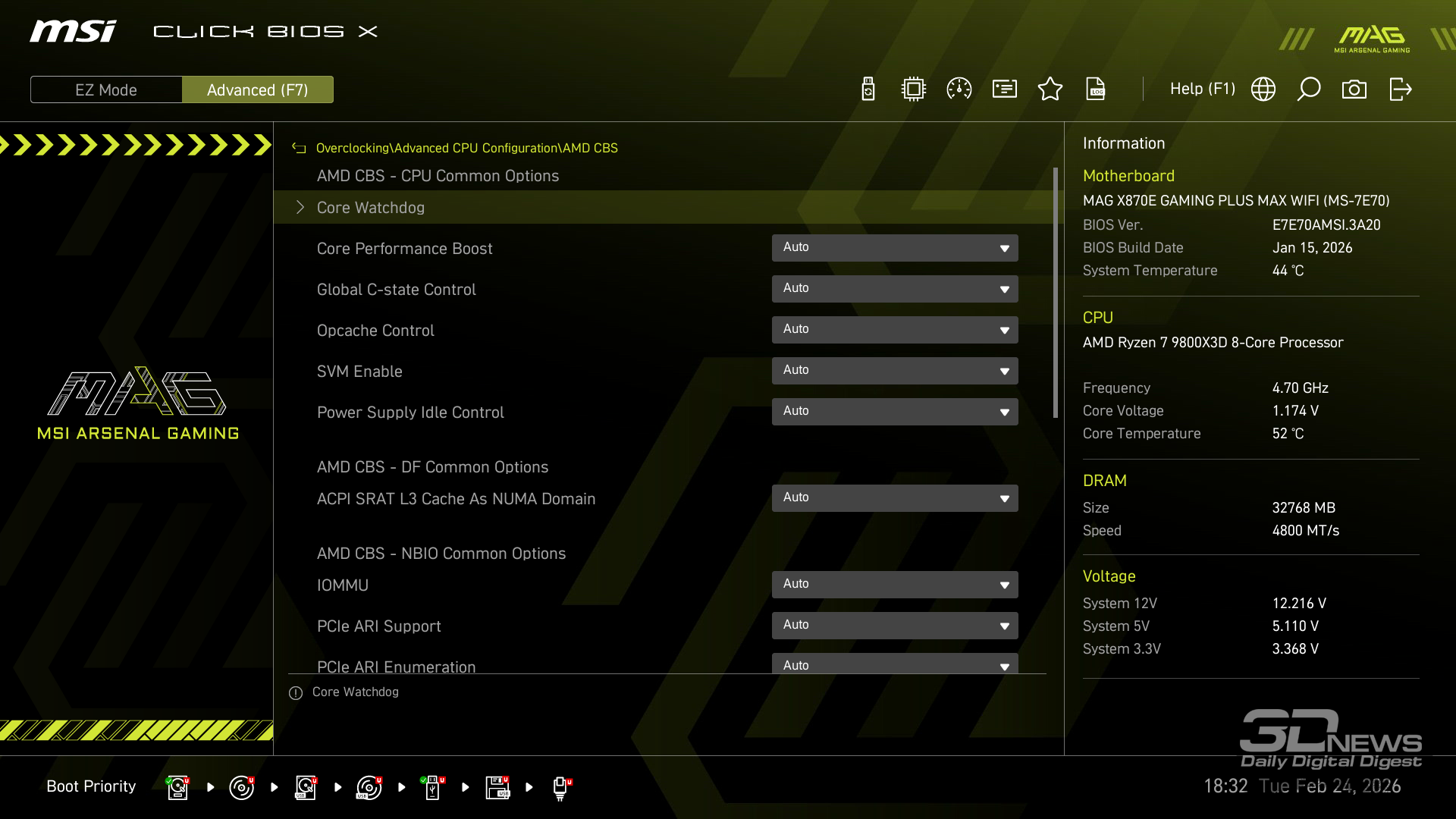Click the star Favorites icon

click(x=1050, y=89)
